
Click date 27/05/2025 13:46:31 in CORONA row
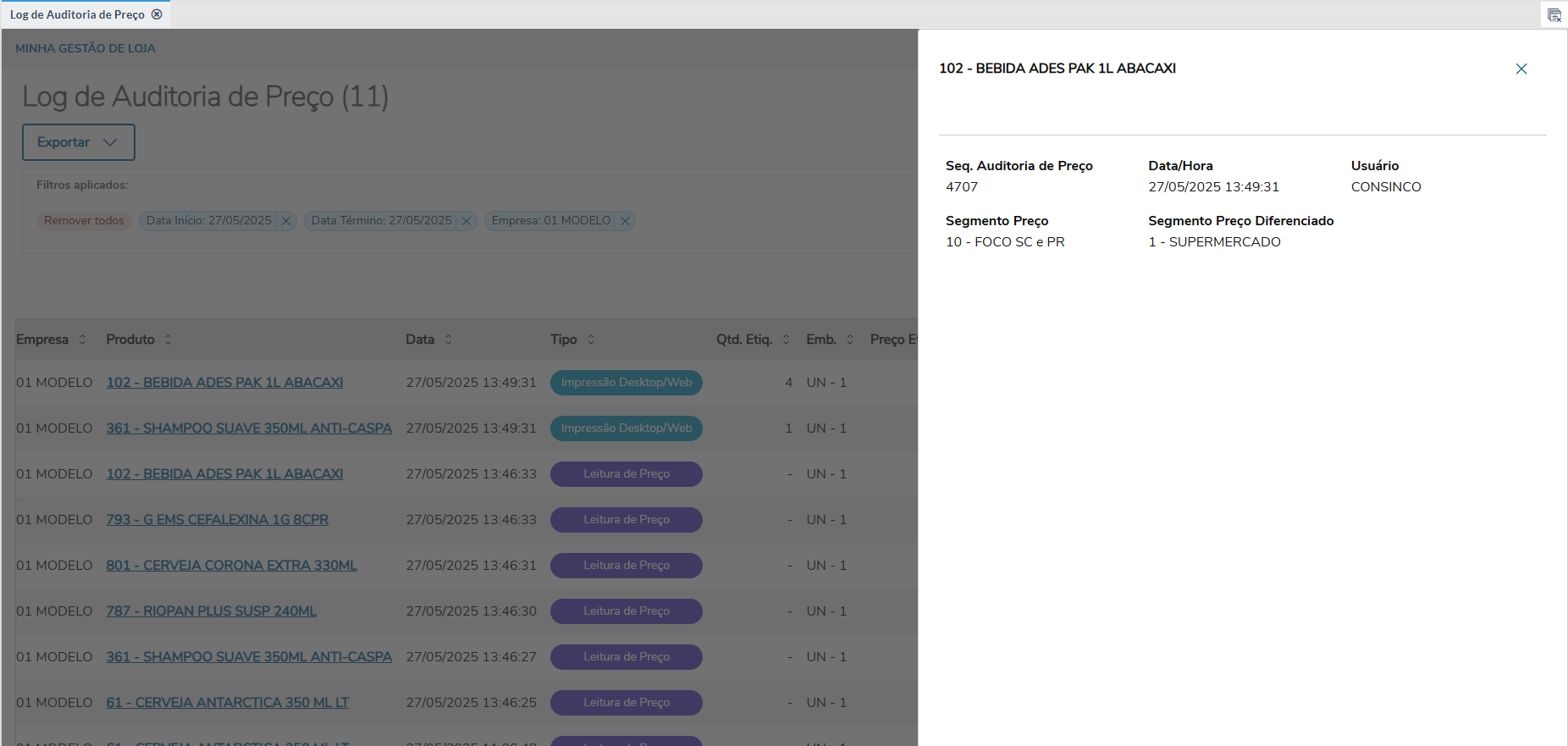coord(471,566)
